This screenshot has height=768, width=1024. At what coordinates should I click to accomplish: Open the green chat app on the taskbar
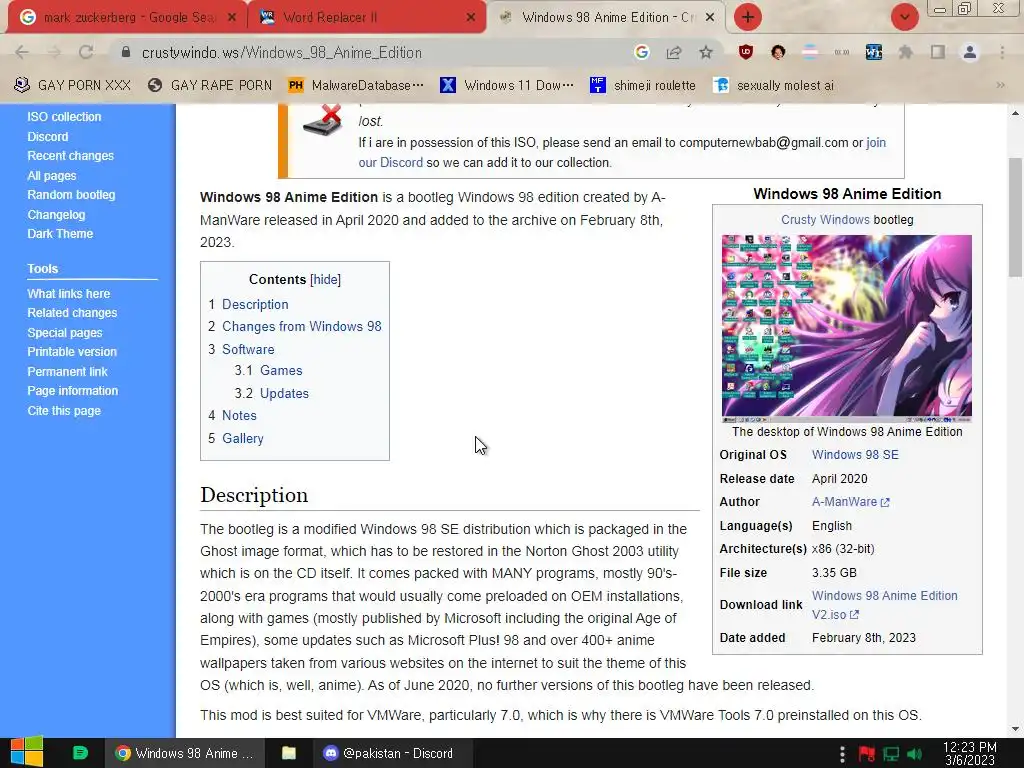[x=80, y=753]
